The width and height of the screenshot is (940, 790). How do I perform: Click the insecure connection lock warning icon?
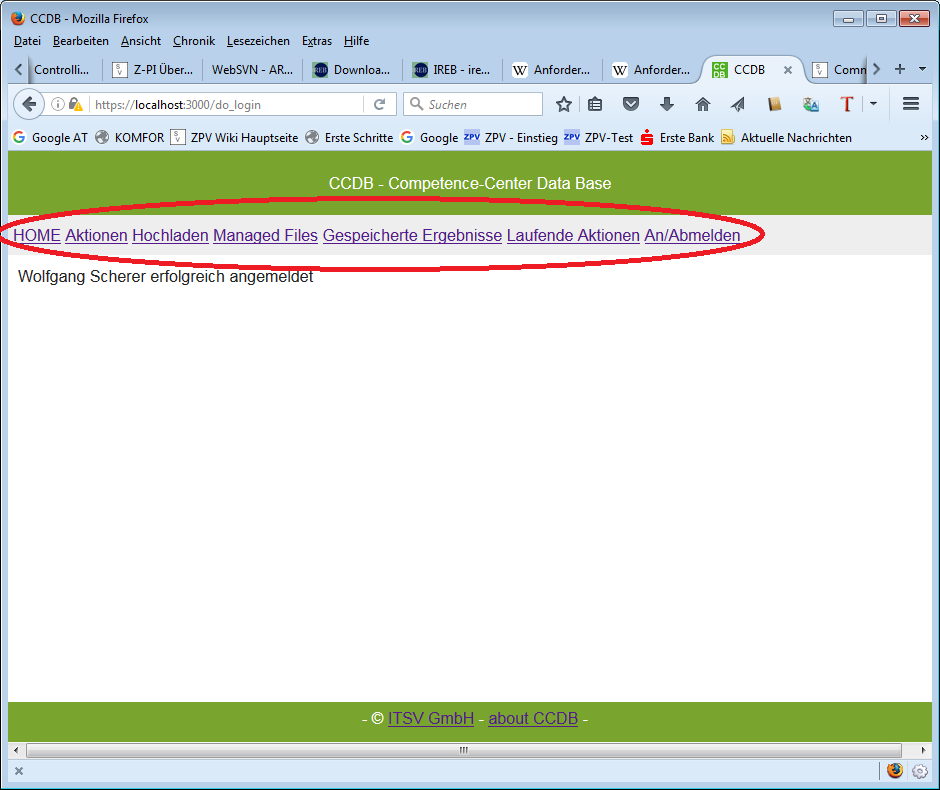tap(76, 104)
